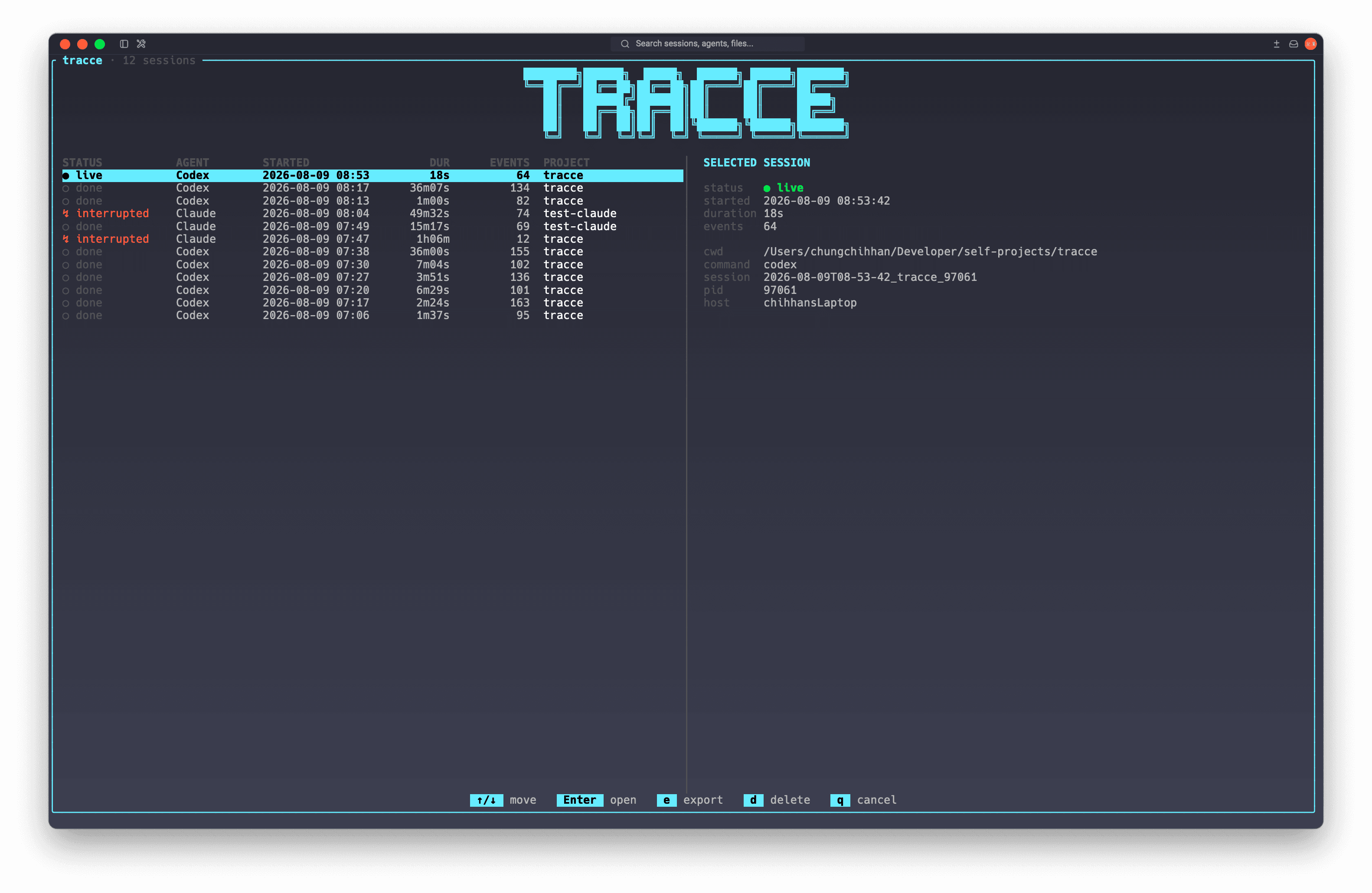Viewport: 1372px width, 893px height.
Task: Click the duration value 18s in details
Action: click(x=773, y=214)
